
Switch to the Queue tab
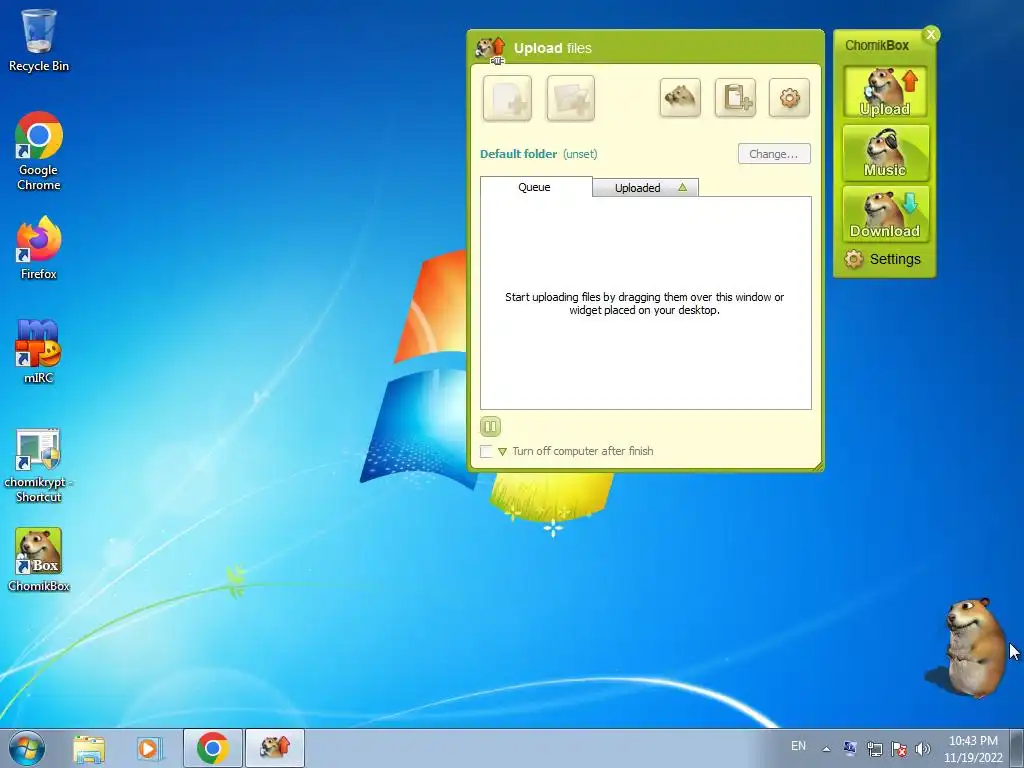click(x=535, y=187)
